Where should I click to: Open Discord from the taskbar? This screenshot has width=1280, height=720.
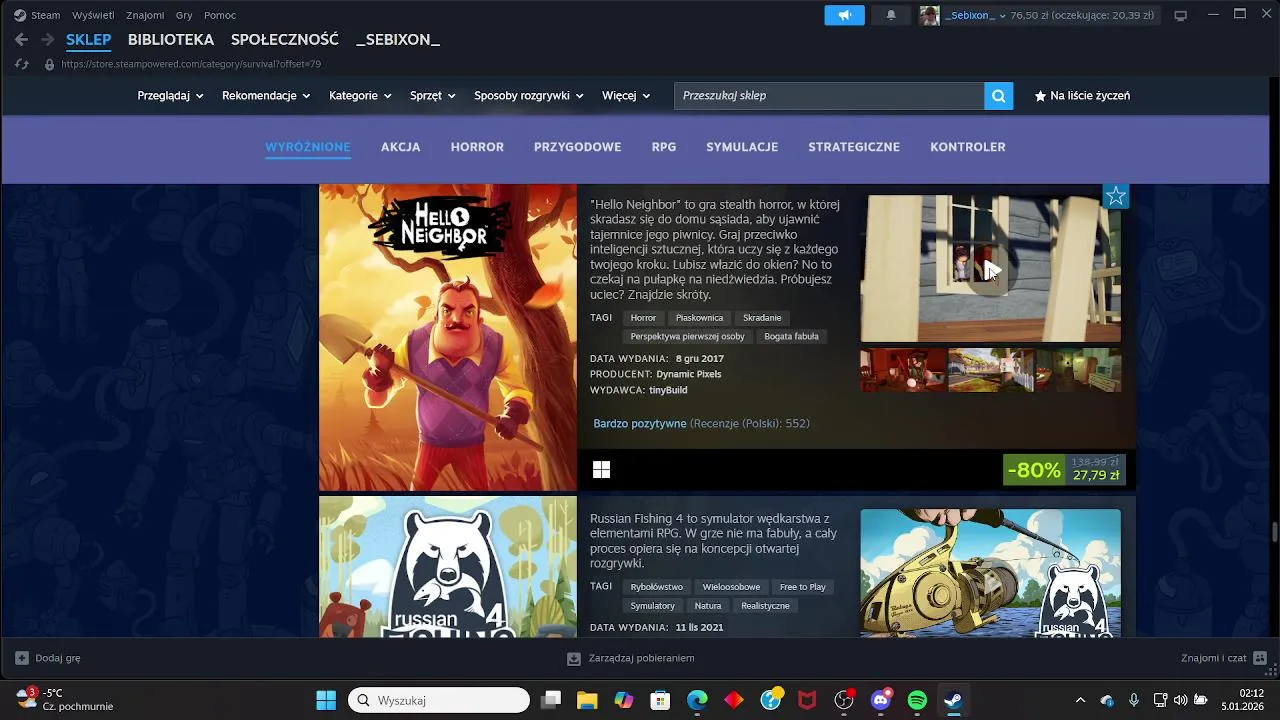[881, 700]
